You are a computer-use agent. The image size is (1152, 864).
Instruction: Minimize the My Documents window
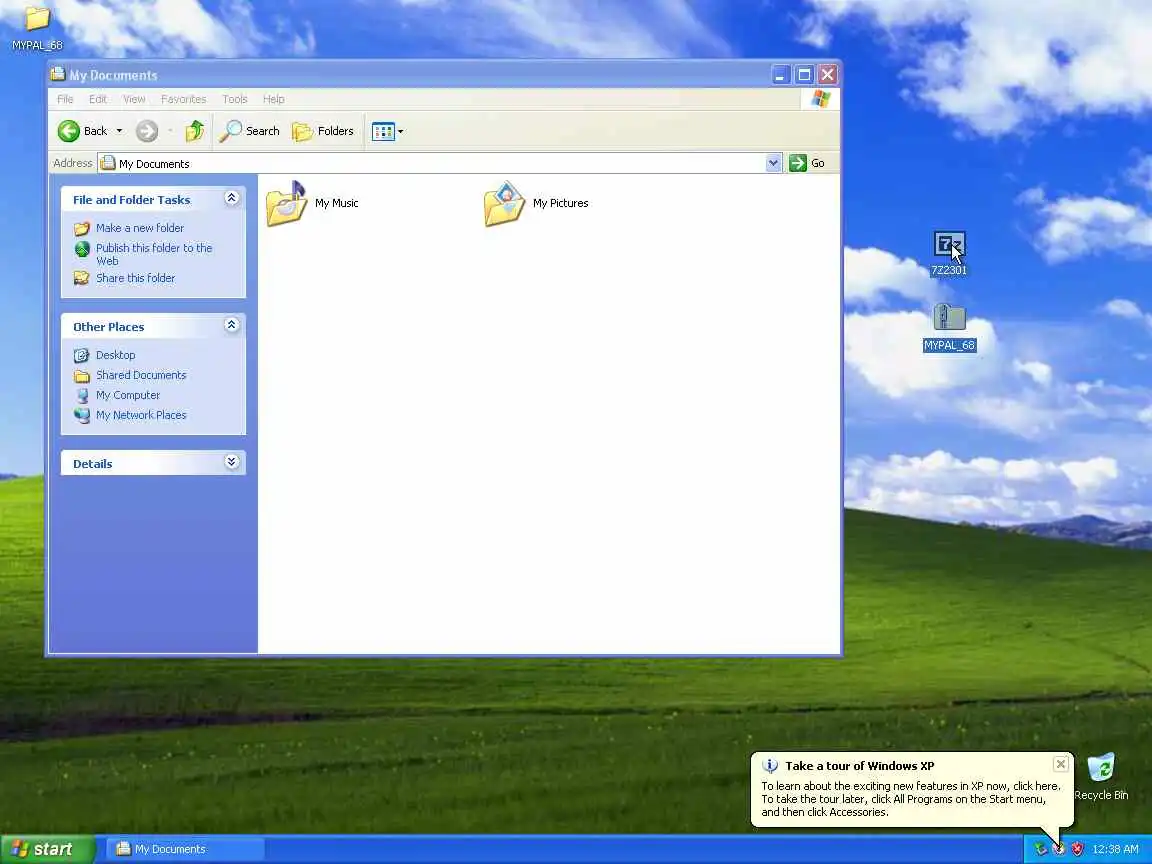coord(781,74)
